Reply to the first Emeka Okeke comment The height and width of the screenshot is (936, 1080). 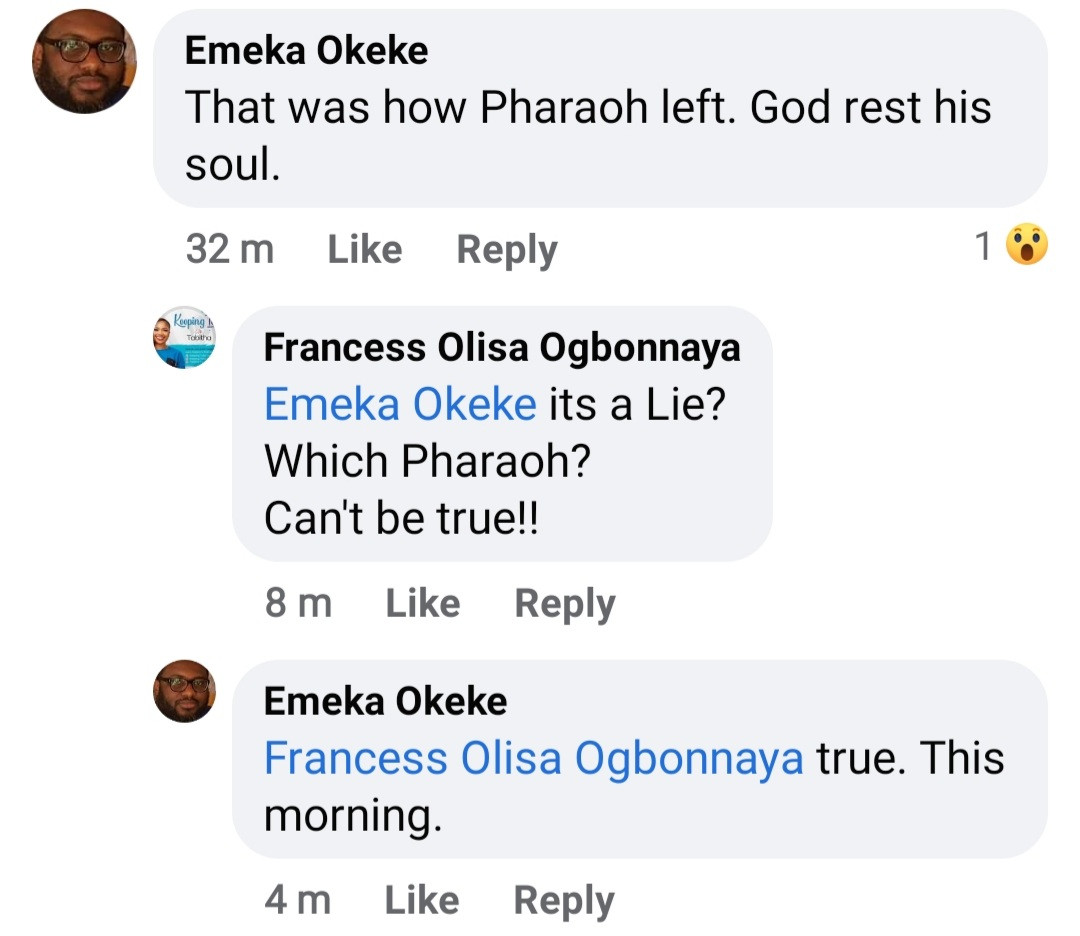pyautogui.click(x=507, y=249)
